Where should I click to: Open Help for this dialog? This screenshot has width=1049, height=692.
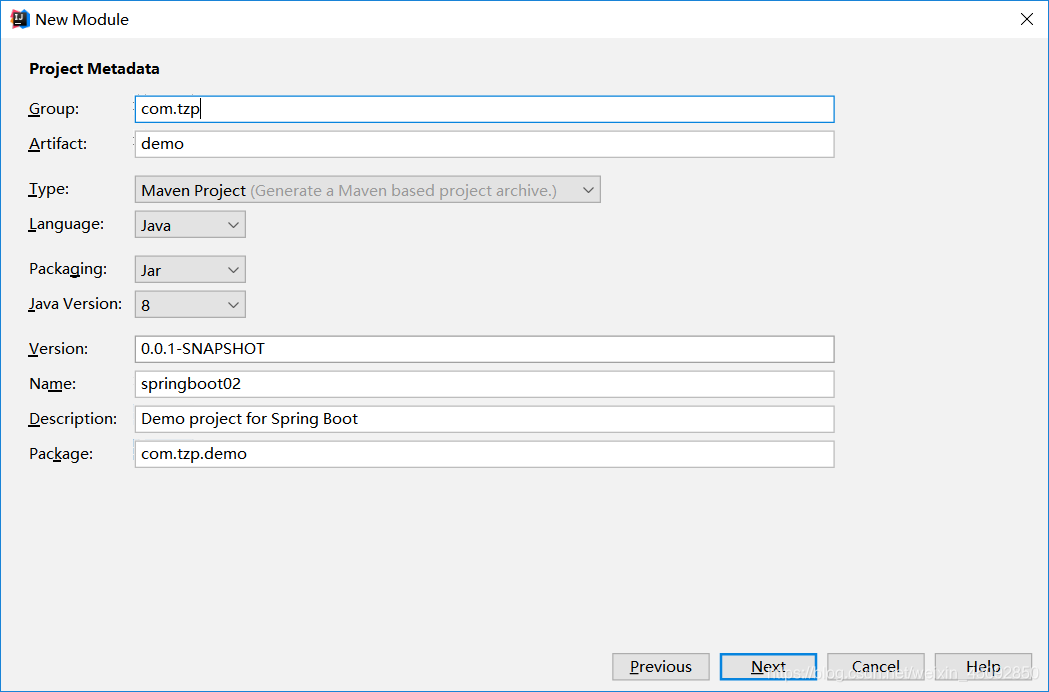[x=983, y=667]
